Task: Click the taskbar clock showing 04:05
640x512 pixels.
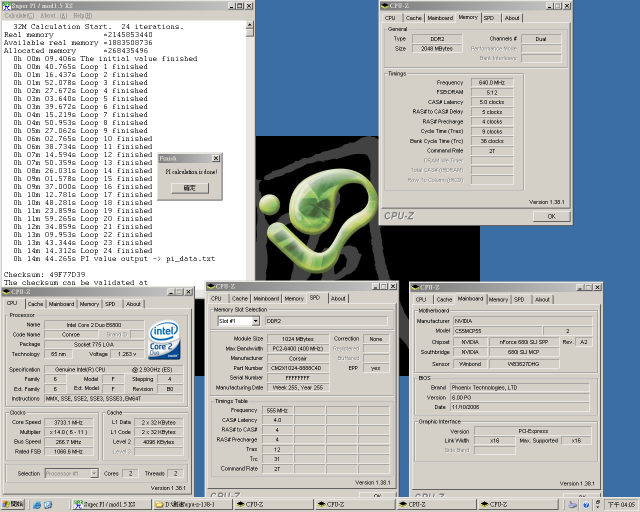Action: [621, 505]
